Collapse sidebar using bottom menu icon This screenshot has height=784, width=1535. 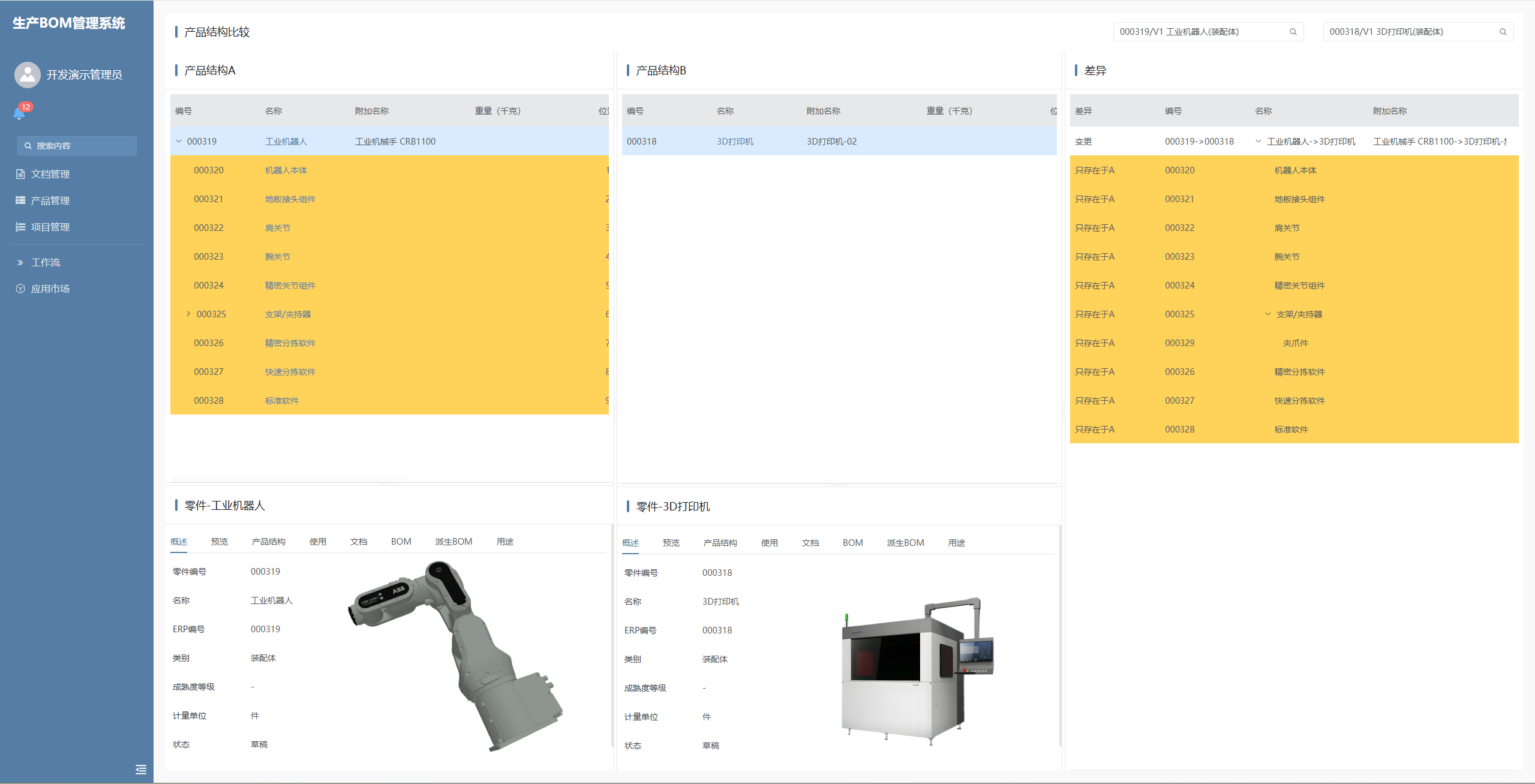tap(141, 770)
